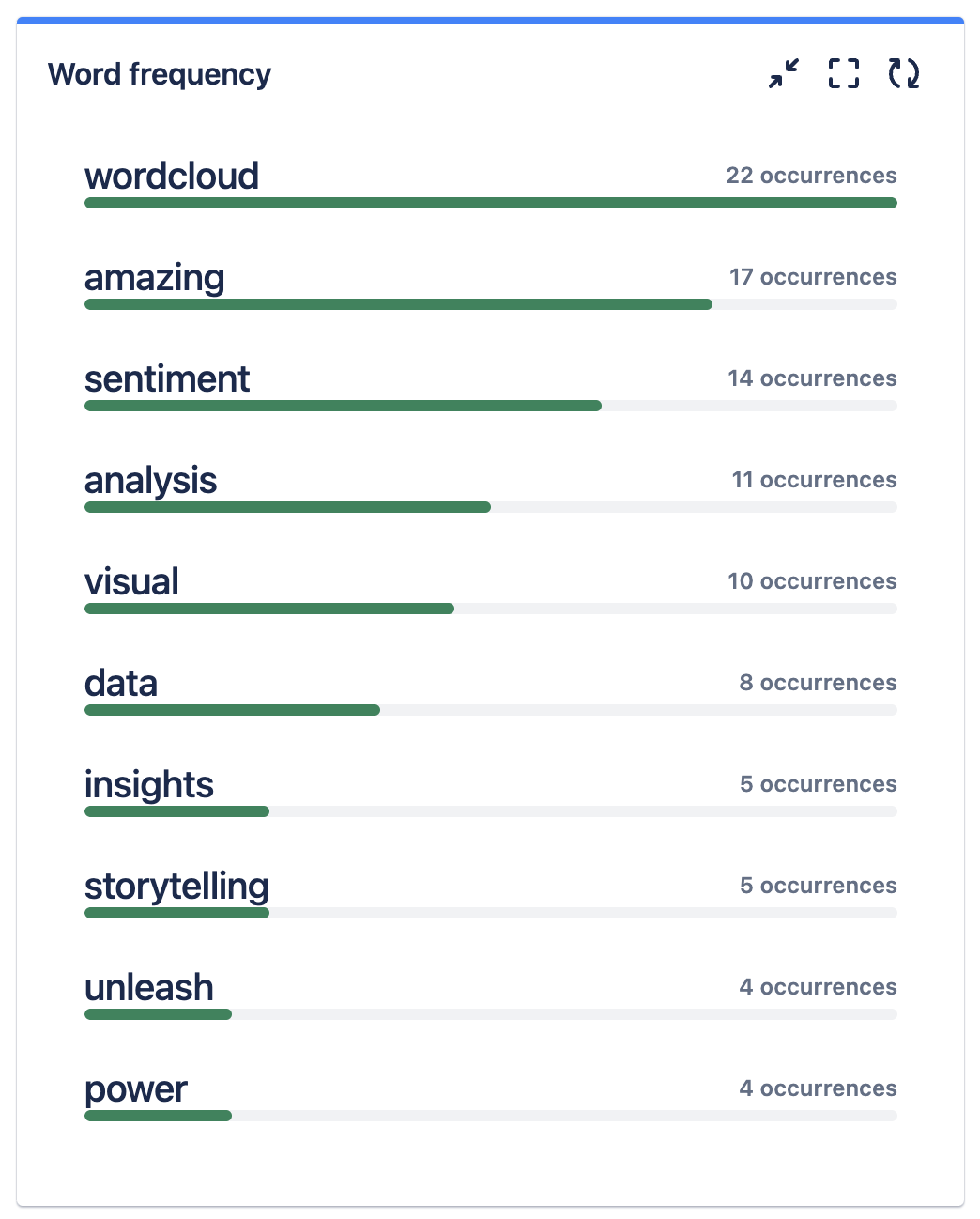
Task: Click the '22 occurrences' count for wordcloud
Action: (x=810, y=176)
